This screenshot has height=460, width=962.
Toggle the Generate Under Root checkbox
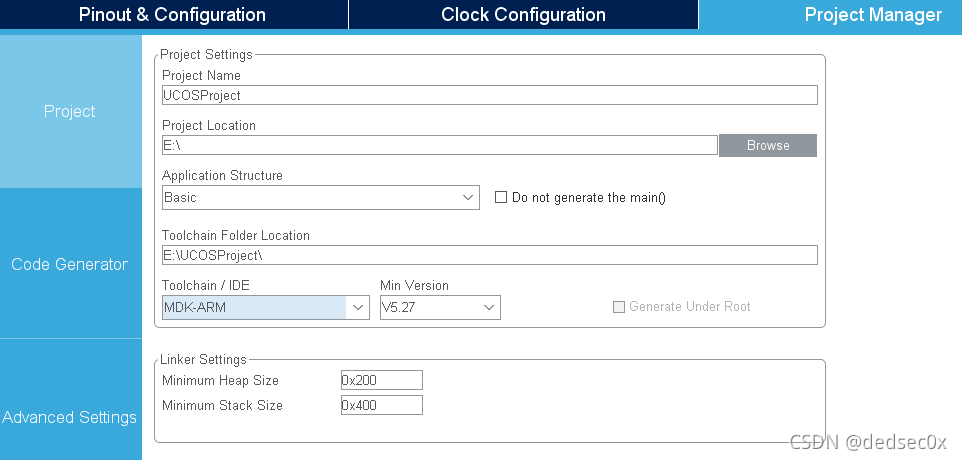(x=619, y=307)
